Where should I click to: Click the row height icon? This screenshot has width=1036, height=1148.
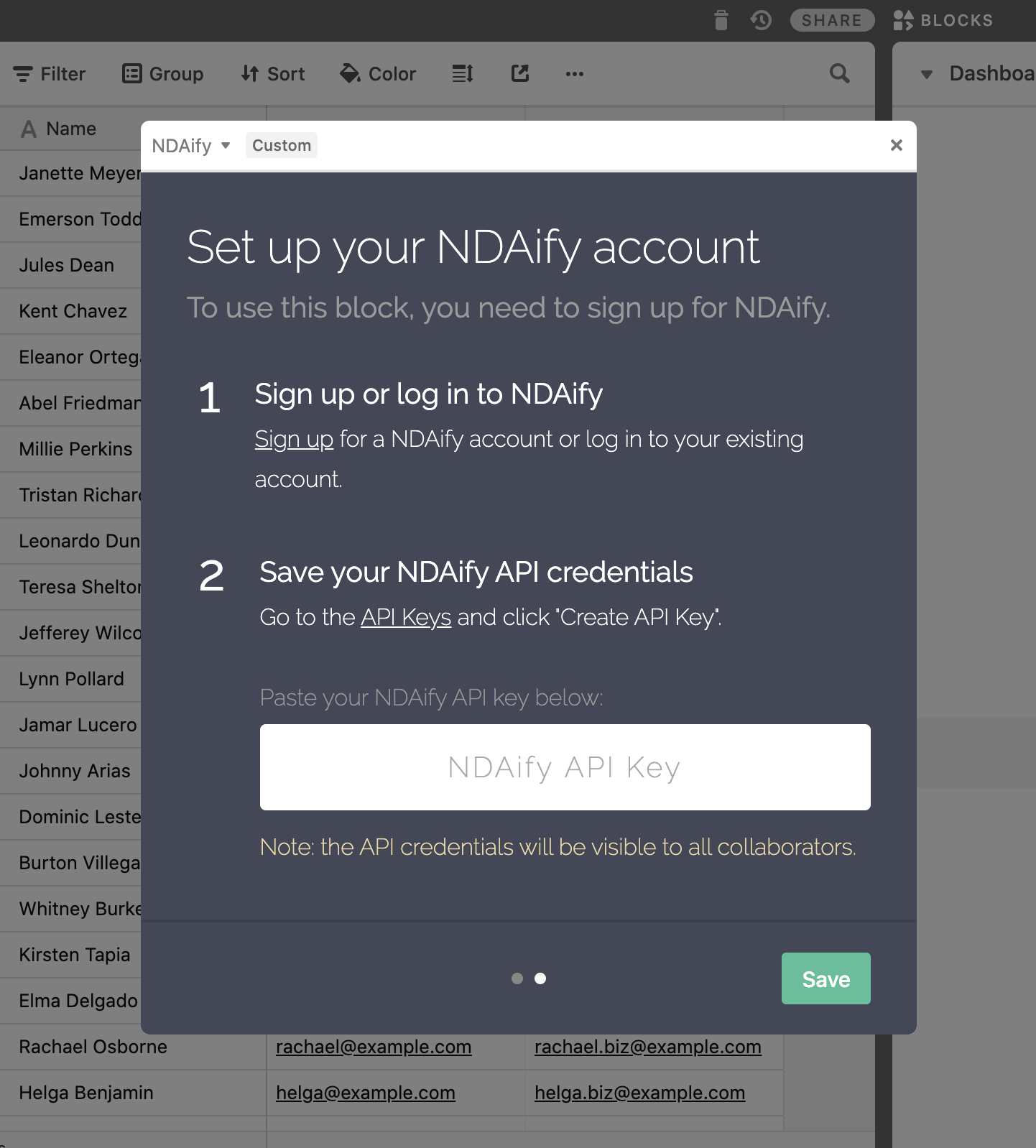click(463, 73)
